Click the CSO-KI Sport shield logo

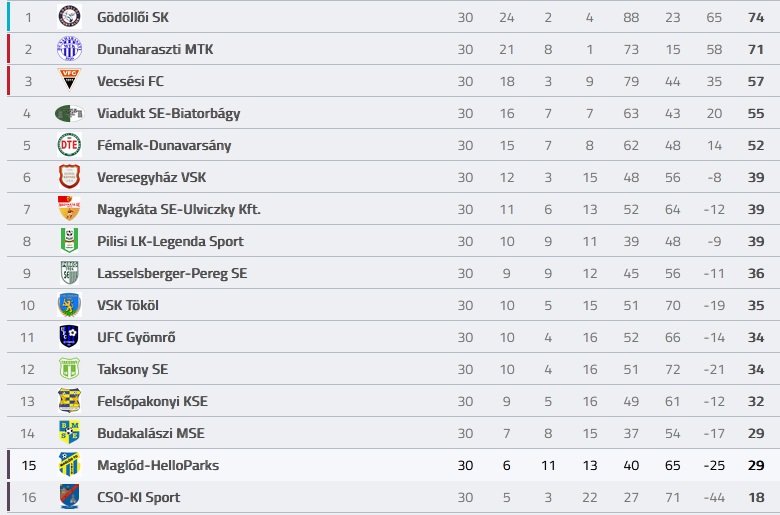click(x=69, y=497)
